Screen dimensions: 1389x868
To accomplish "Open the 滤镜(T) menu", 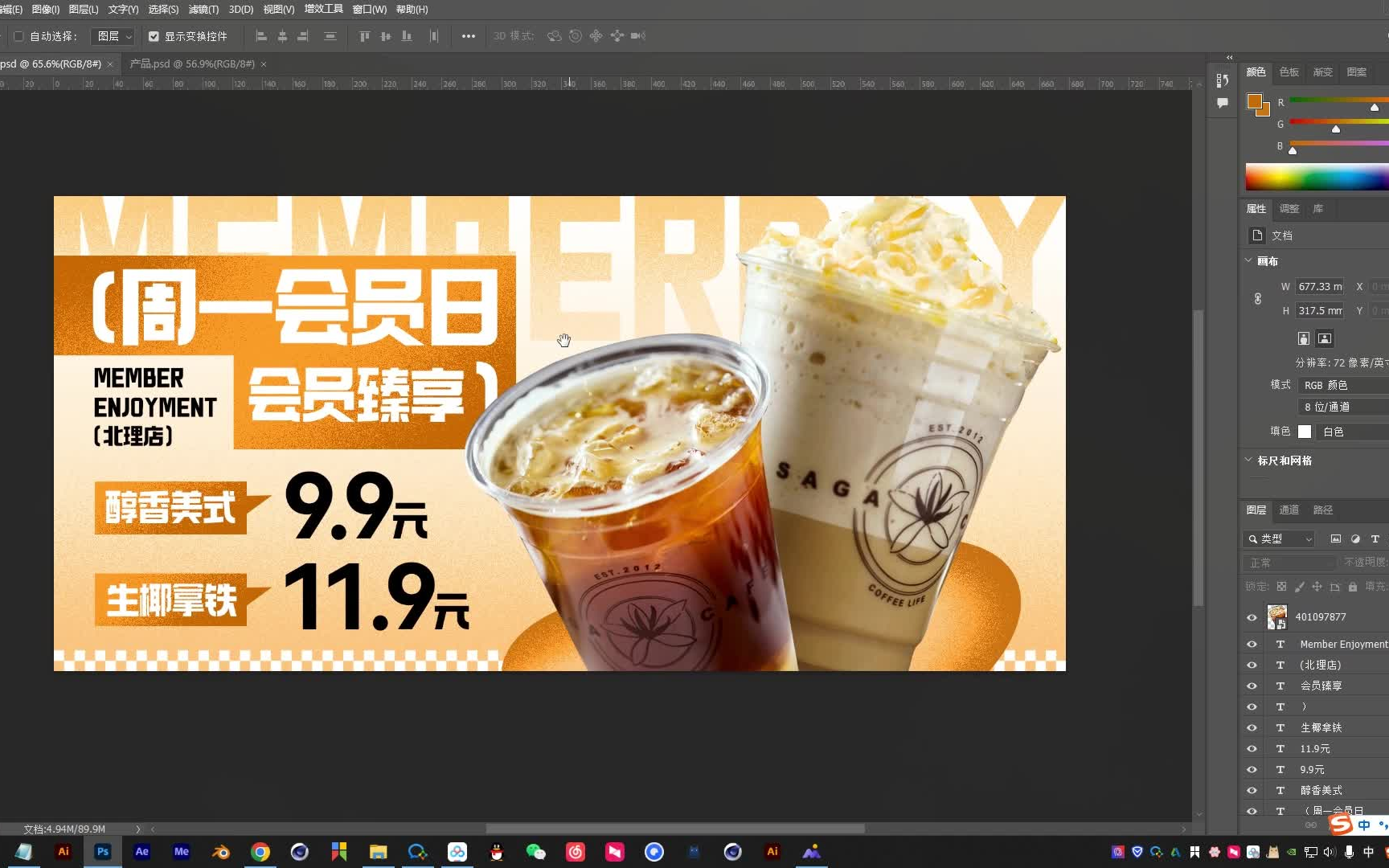I will tap(203, 10).
